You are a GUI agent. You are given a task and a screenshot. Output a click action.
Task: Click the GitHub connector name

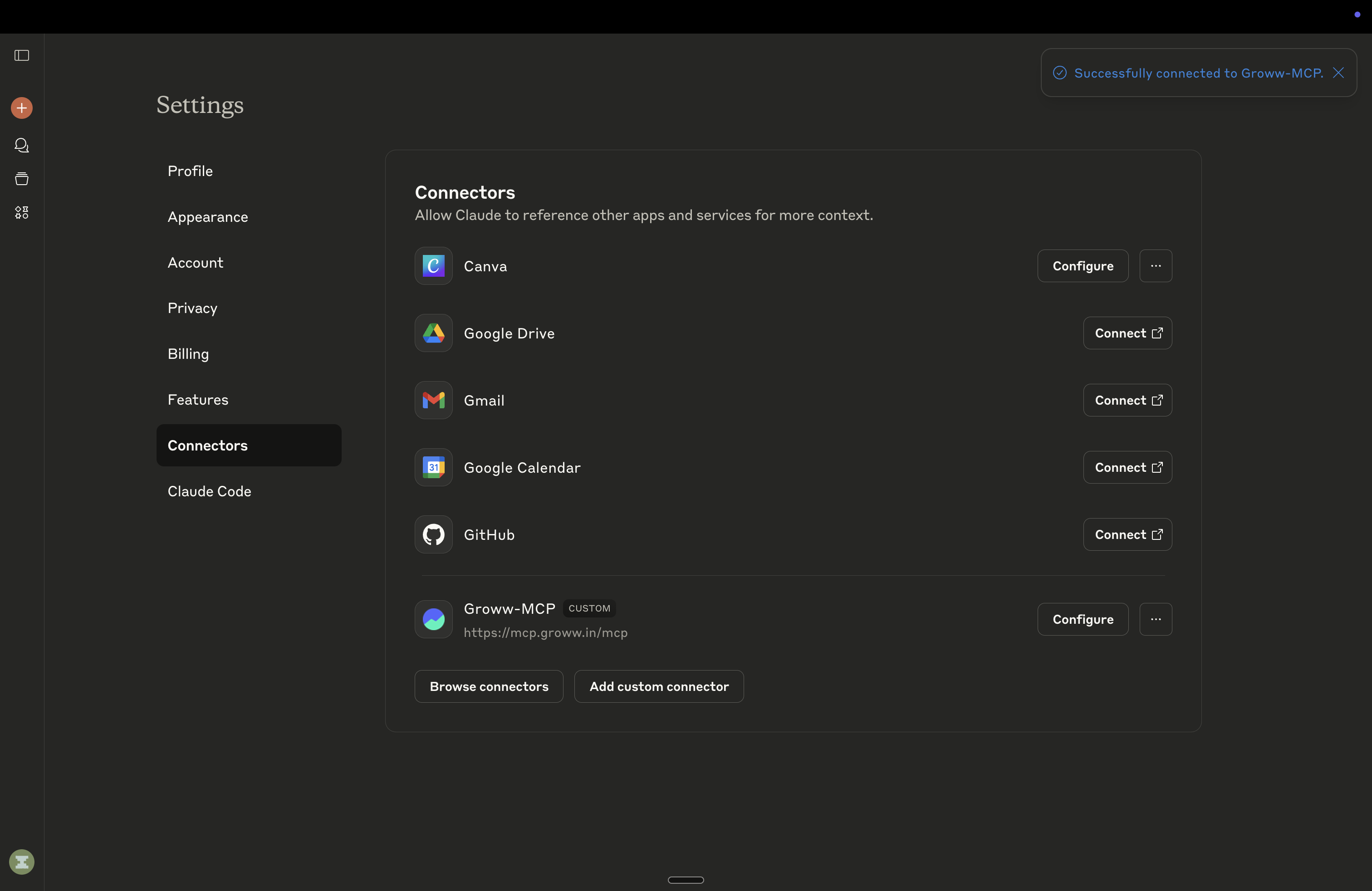[490, 535]
